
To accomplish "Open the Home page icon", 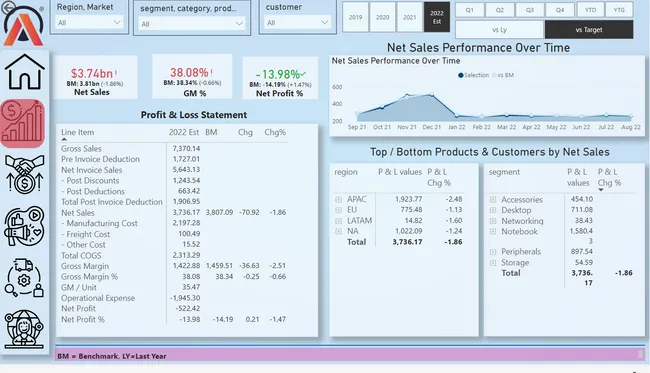I will point(24,73).
